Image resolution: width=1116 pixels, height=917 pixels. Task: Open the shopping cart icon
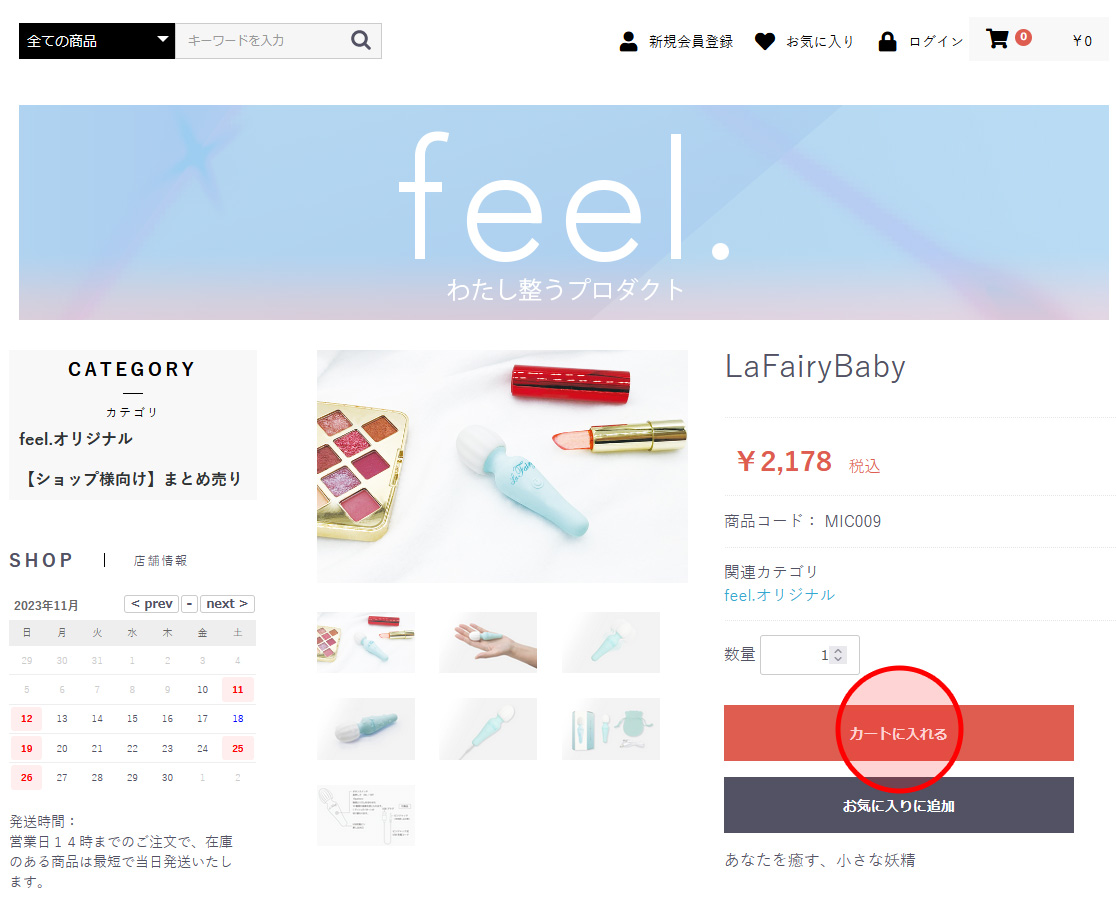(x=997, y=38)
